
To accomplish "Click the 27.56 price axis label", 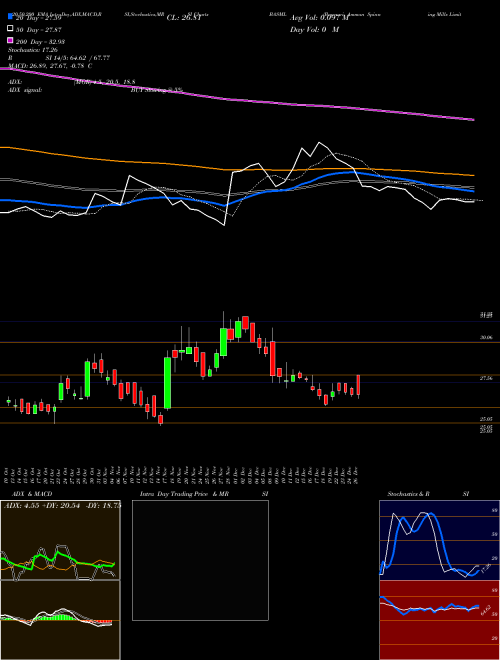I will (x=486, y=378).
